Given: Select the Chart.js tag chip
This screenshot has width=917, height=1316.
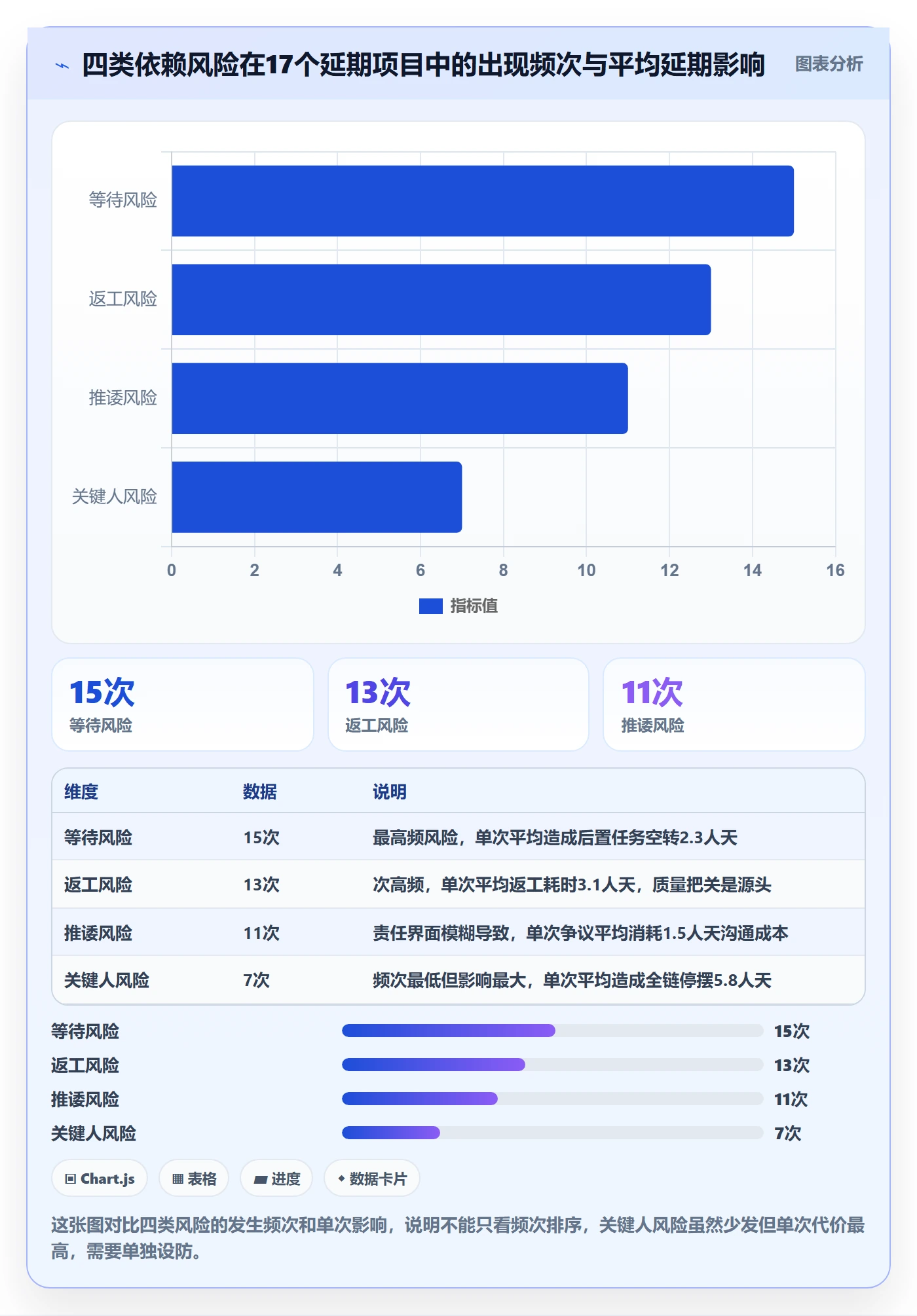Looking at the screenshot, I should (100, 1179).
